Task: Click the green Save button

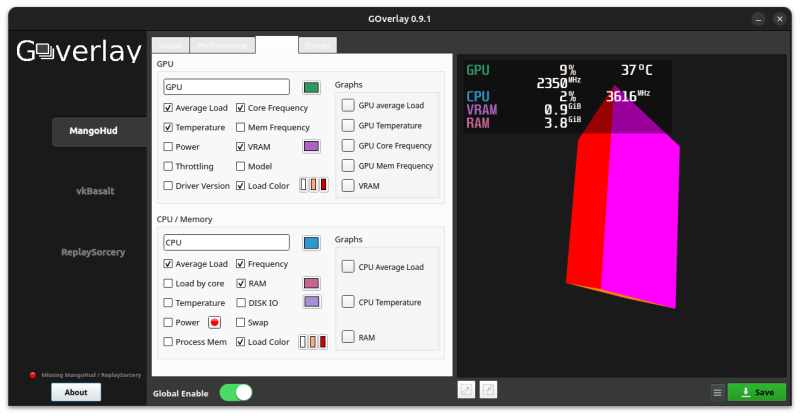Action: [x=757, y=392]
